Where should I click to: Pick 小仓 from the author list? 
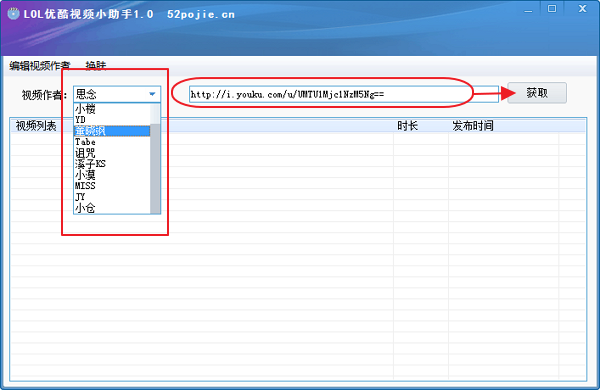click(112, 208)
